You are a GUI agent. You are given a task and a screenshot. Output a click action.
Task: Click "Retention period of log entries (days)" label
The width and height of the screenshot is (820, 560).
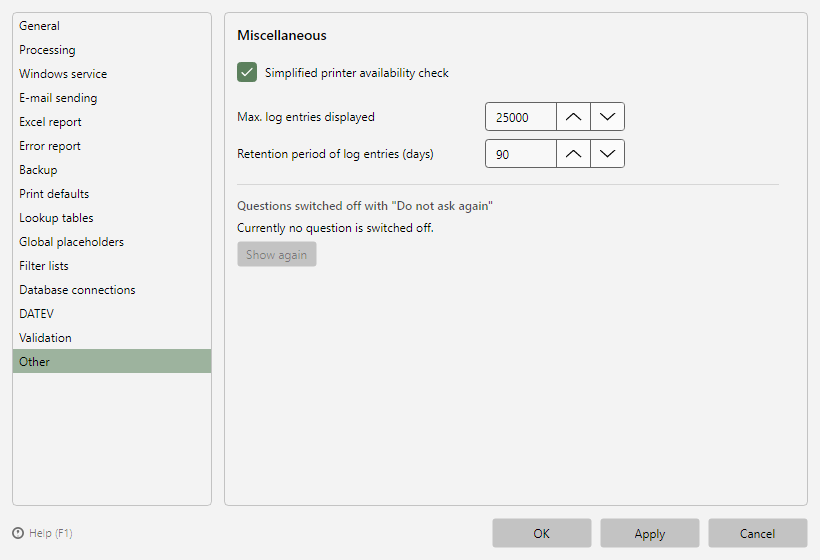(335, 154)
